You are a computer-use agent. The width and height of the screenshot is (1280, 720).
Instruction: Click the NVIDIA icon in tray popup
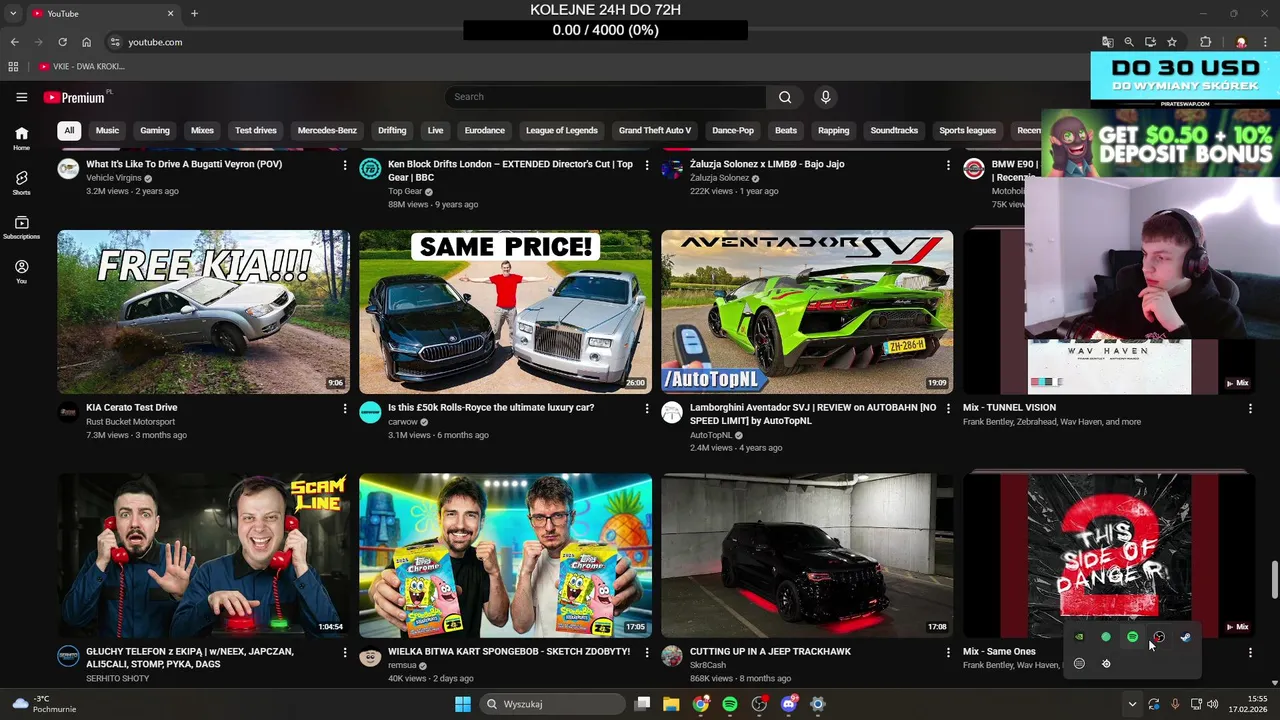point(1079,637)
